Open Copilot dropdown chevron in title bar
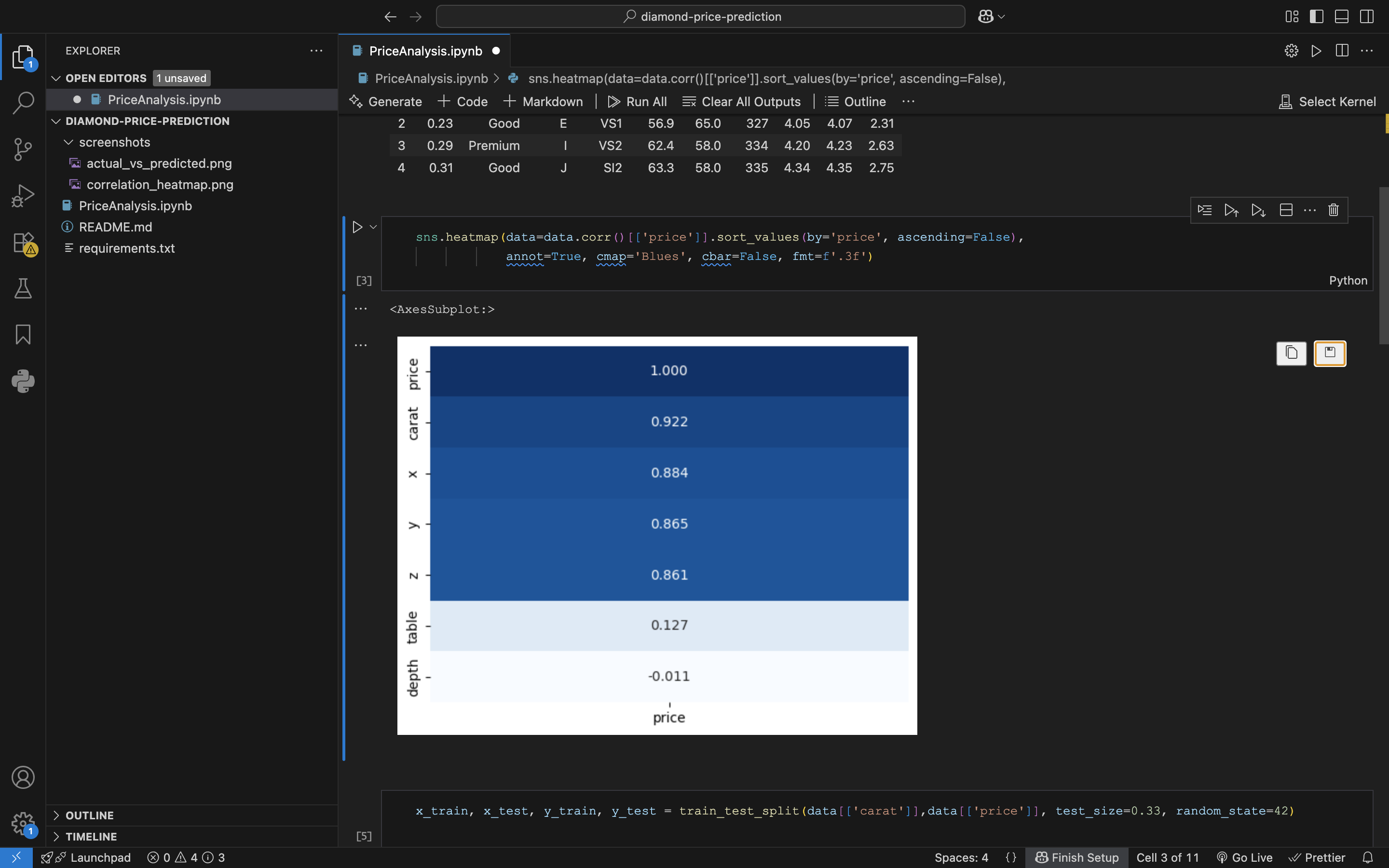The height and width of the screenshot is (868, 1389). click(x=1002, y=17)
